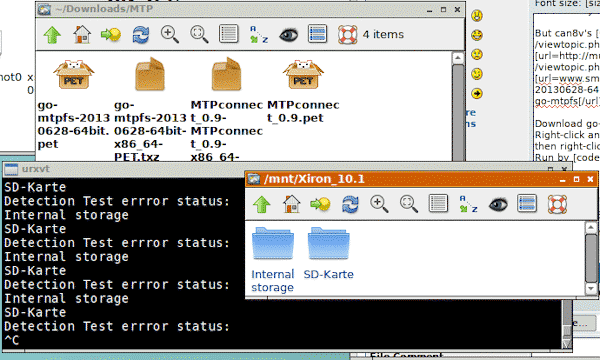Screen dimensions: 600x360
Task: Open home folder in Xiron_10.1 window
Action: (292, 204)
